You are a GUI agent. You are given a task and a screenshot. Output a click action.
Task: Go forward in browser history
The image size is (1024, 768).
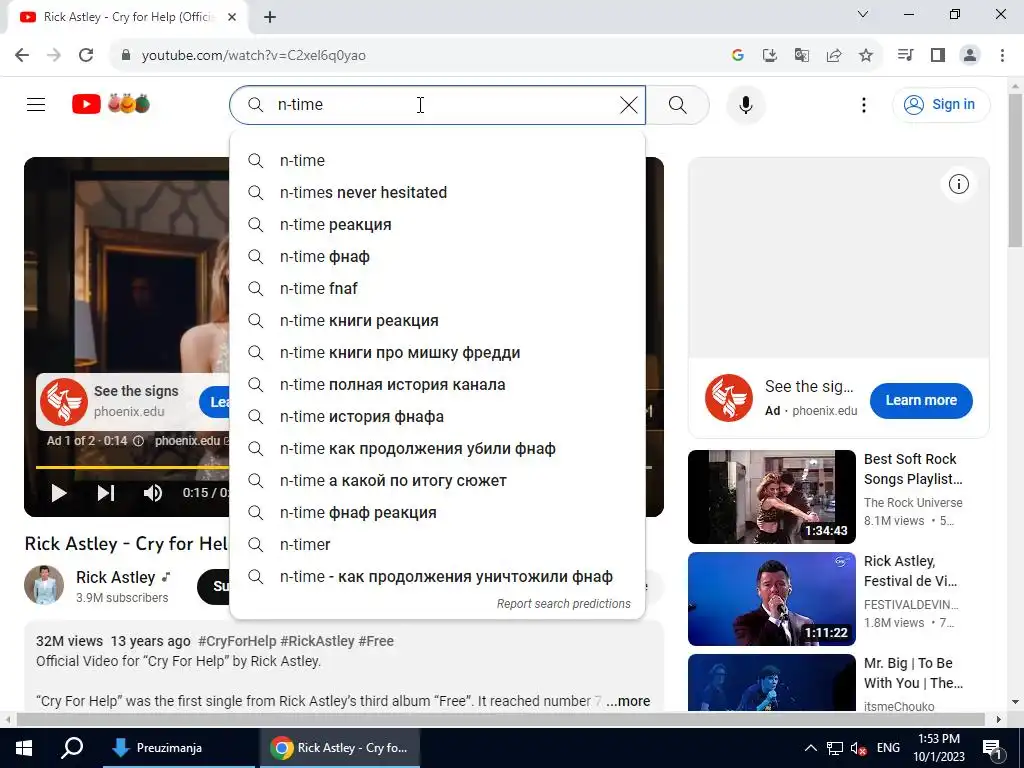tap(54, 55)
